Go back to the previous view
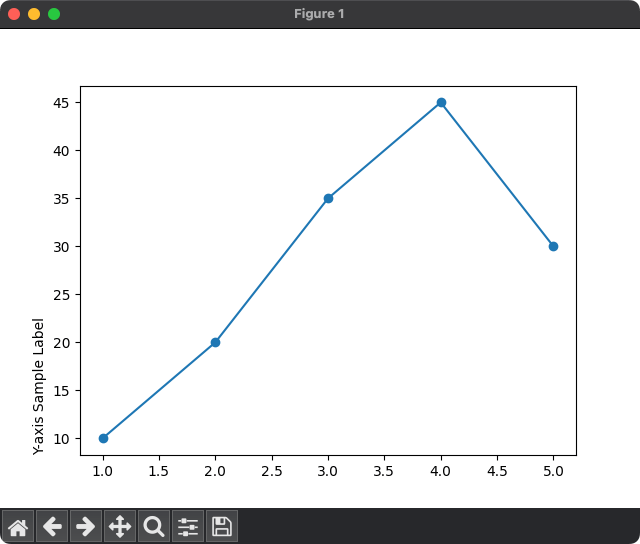640x544 pixels. (52, 526)
